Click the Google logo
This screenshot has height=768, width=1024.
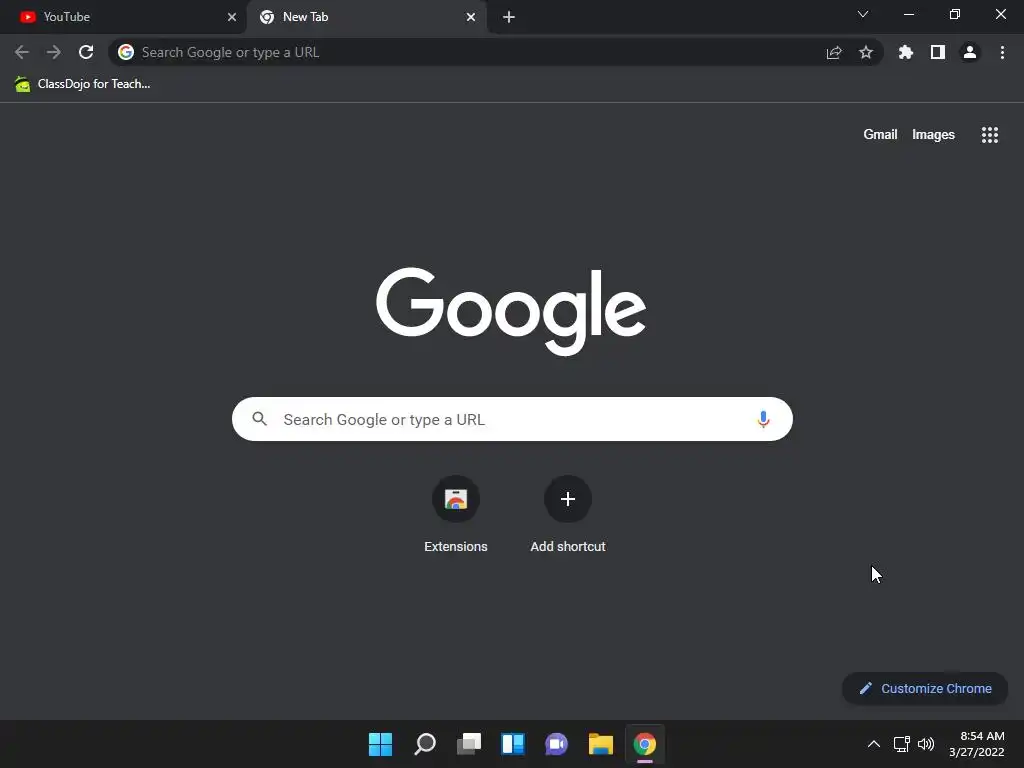511,311
